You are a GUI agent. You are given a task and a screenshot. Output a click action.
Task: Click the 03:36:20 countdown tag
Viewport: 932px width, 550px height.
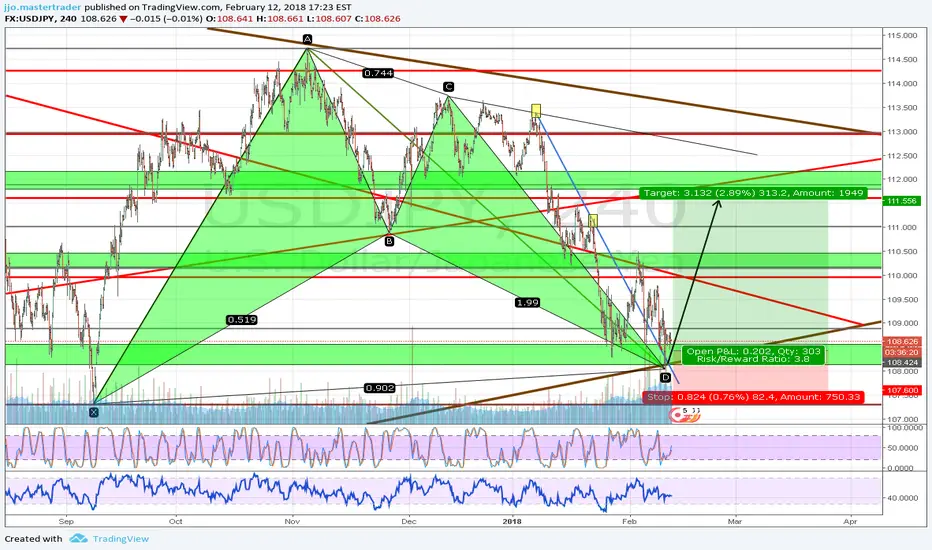[902, 352]
